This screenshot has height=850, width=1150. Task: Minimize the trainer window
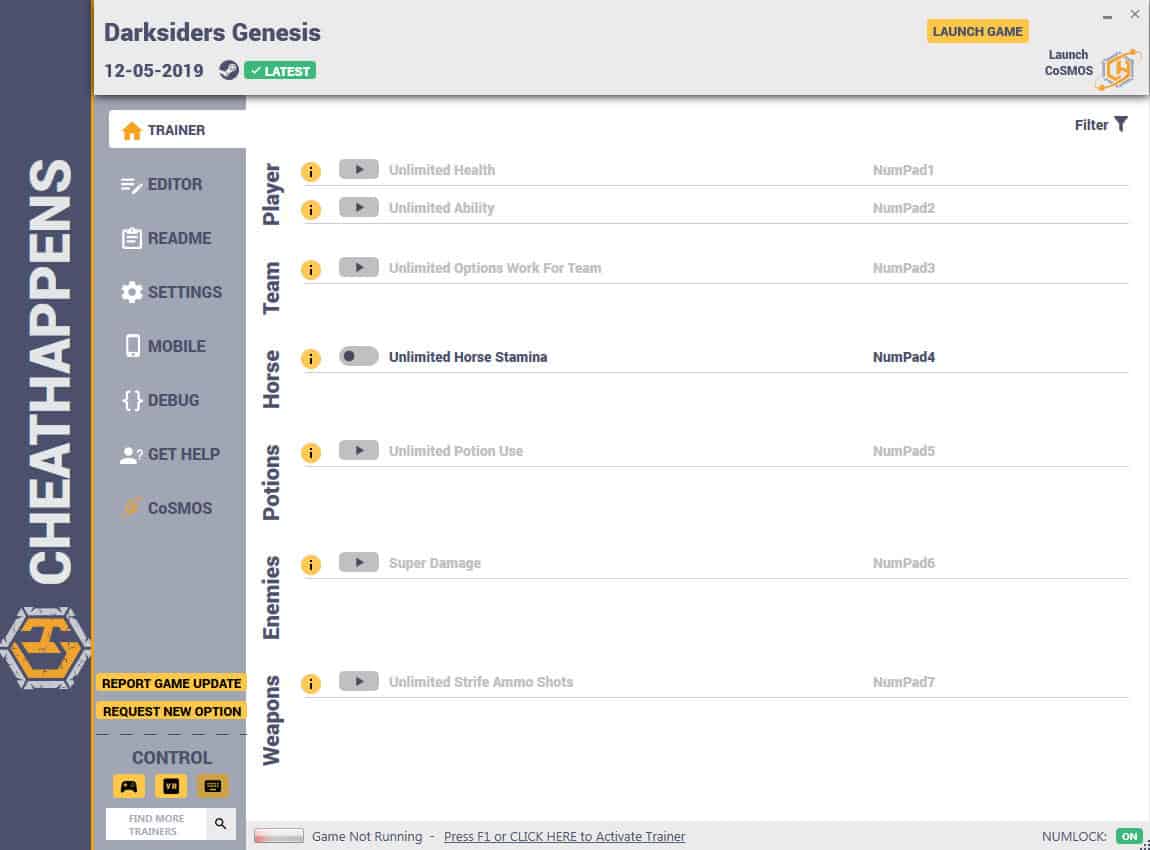(1107, 16)
